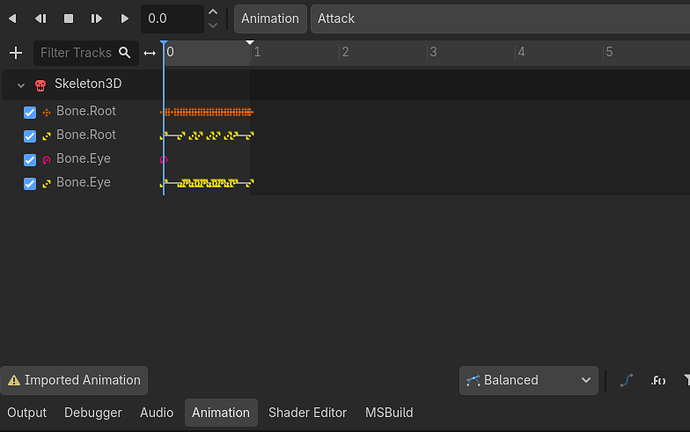This screenshot has height=432, width=690.
Task: Disable the Bone.Root rotation track checkbox
Action: (29, 136)
